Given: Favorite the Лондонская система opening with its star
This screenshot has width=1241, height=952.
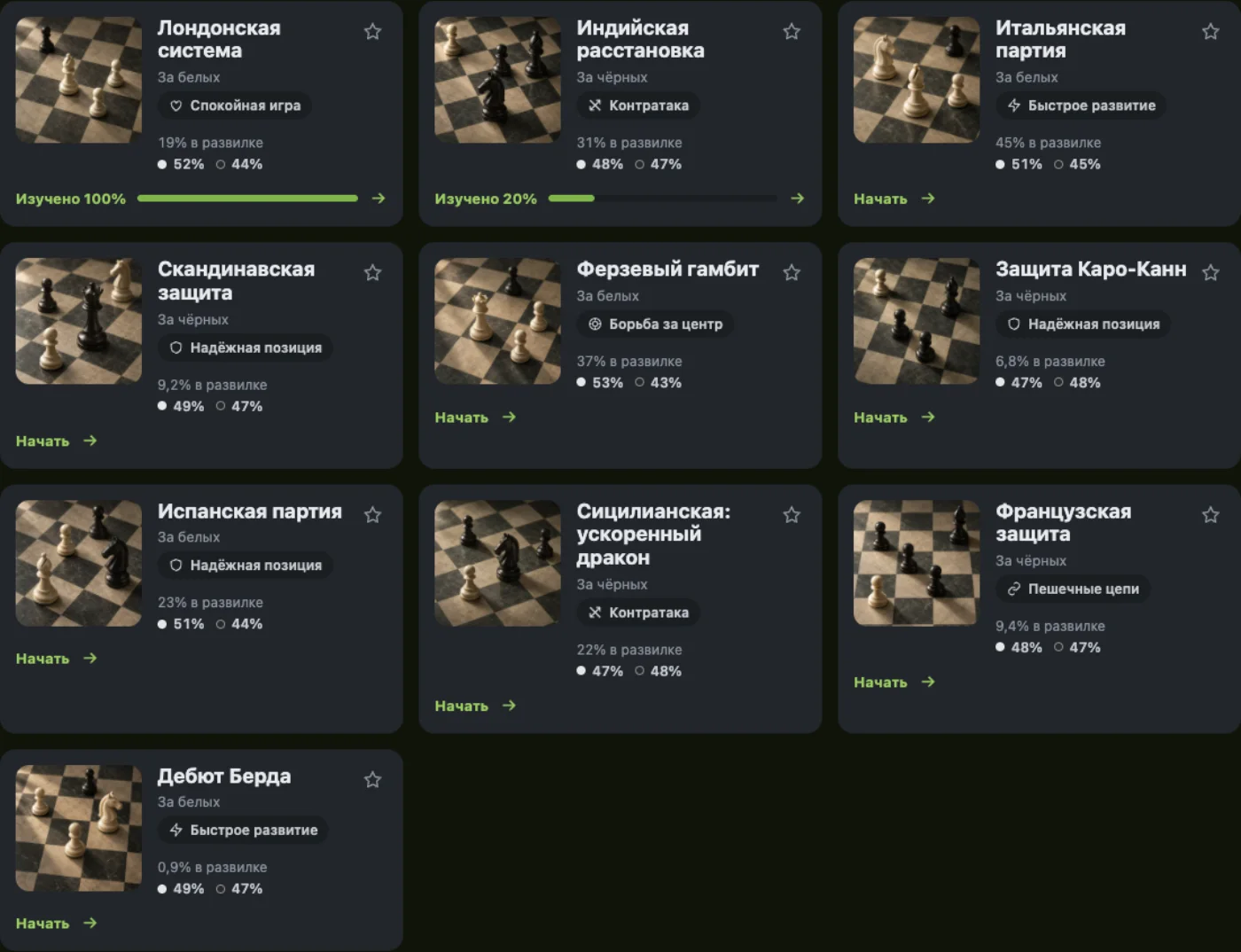Looking at the screenshot, I should coord(372,32).
